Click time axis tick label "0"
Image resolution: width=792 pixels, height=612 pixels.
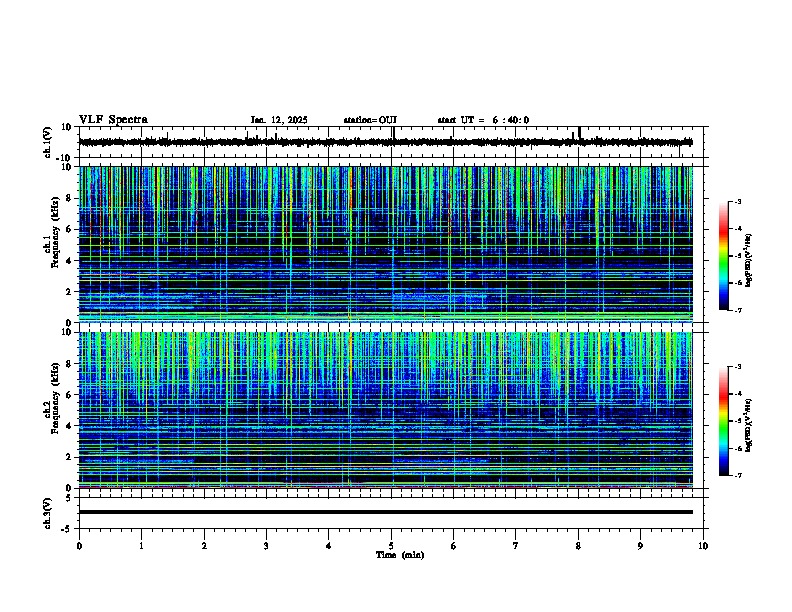79,546
